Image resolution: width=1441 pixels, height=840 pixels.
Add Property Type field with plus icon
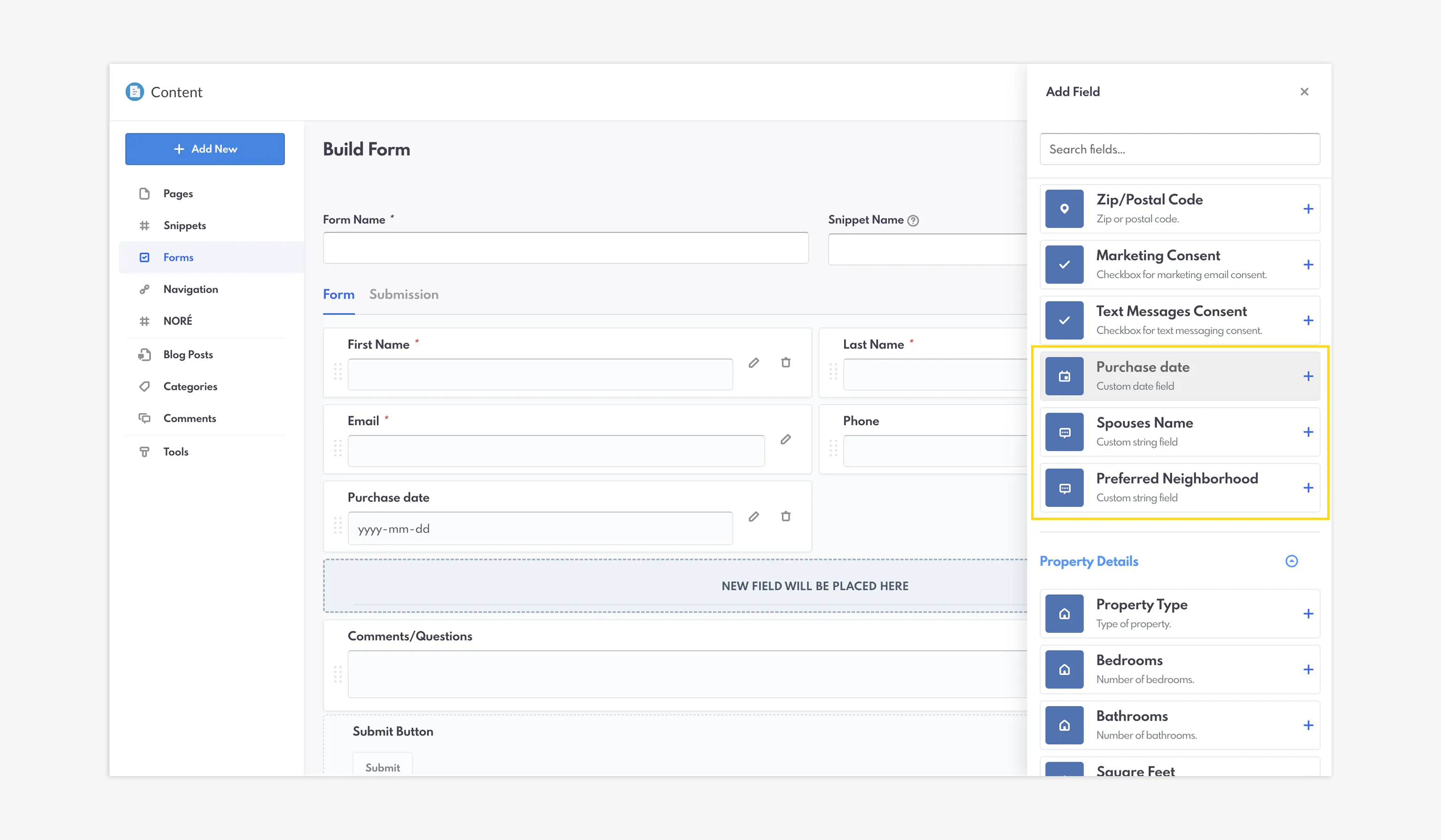coord(1308,614)
